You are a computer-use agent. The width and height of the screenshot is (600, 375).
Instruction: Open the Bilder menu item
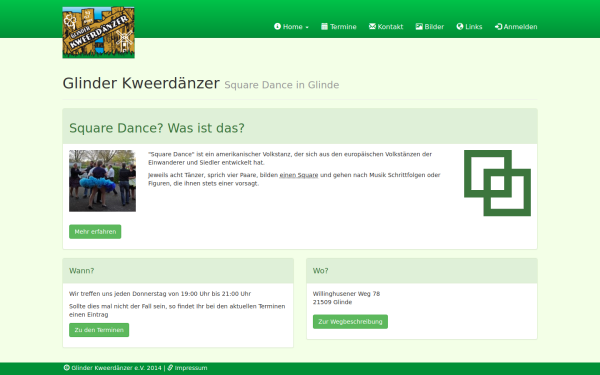430,26
